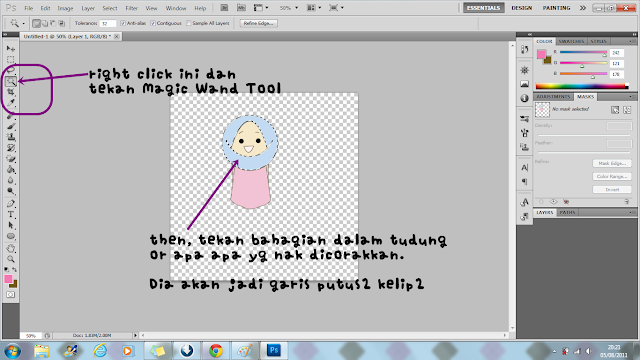The image size is (640, 360).
Task: Toggle Quick Mask mode icon
Action: tap(11, 295)
